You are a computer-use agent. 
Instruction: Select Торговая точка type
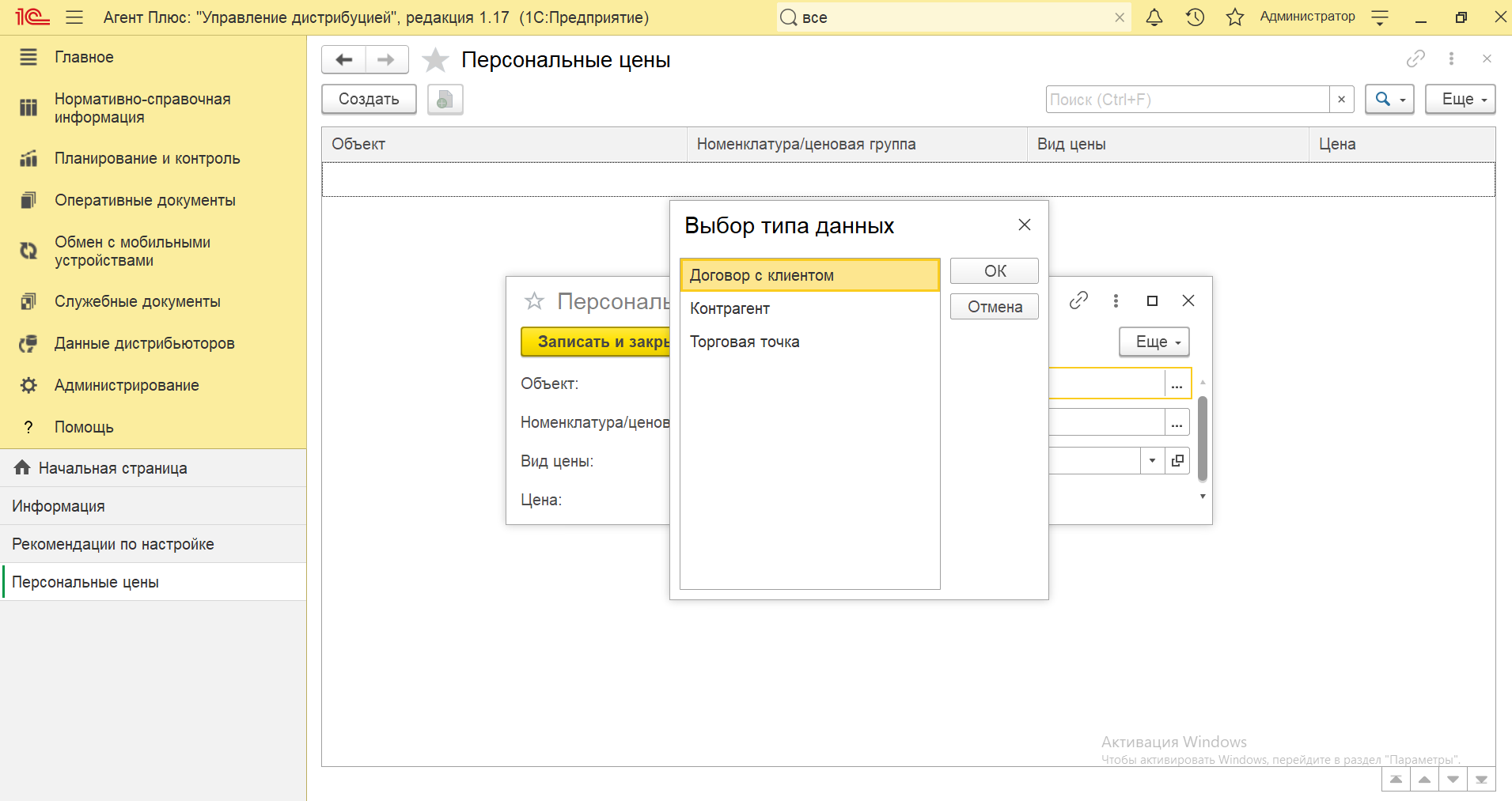(809, 342)
